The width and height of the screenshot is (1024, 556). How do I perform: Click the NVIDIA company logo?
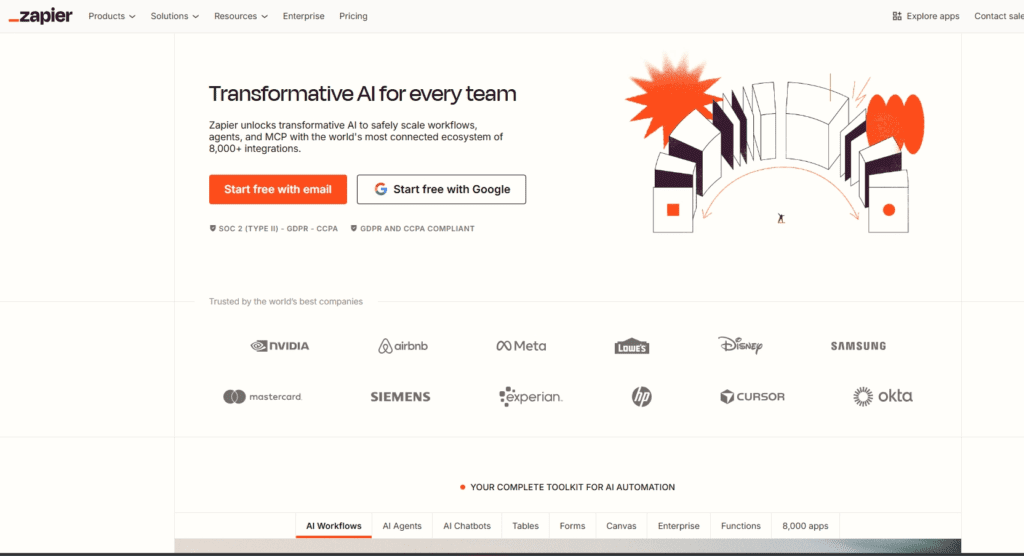(x=280, y=346)
